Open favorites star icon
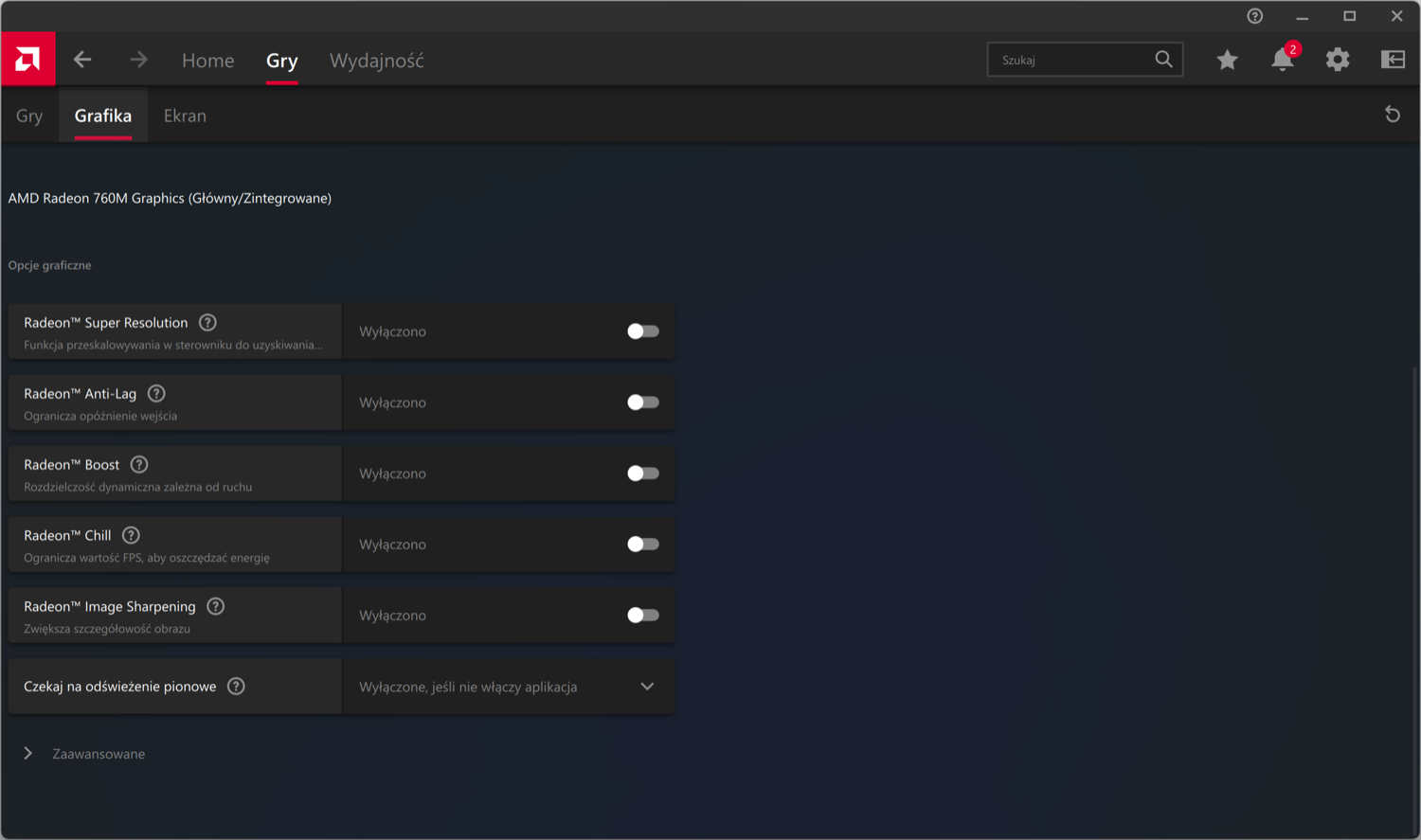Viewport: 1421px width, 840px height. pos(1227,60)
